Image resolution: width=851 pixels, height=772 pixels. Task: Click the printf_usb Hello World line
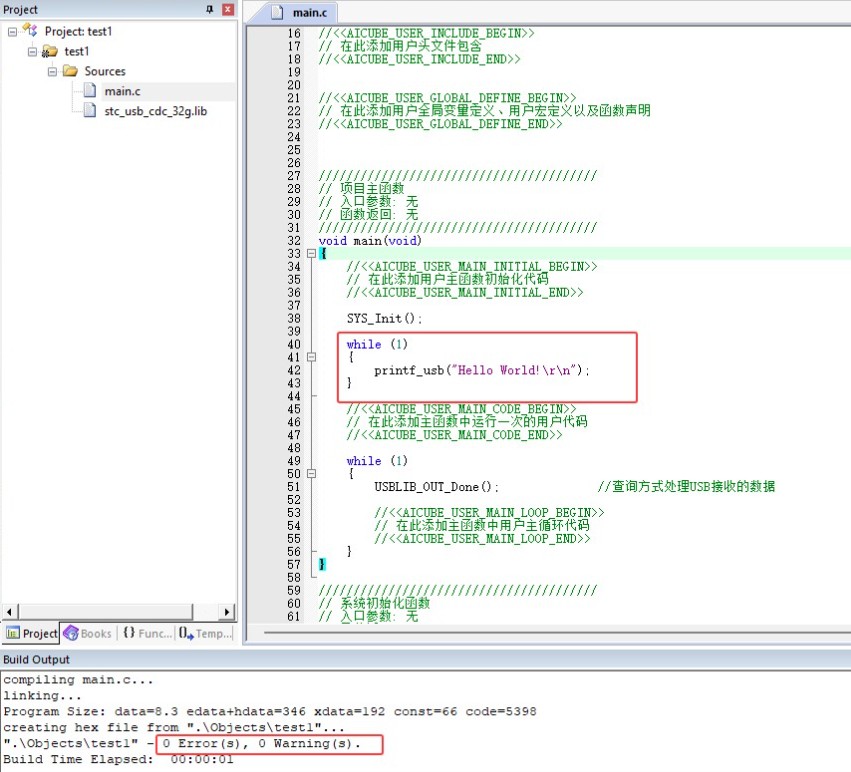tap(481, 370)
